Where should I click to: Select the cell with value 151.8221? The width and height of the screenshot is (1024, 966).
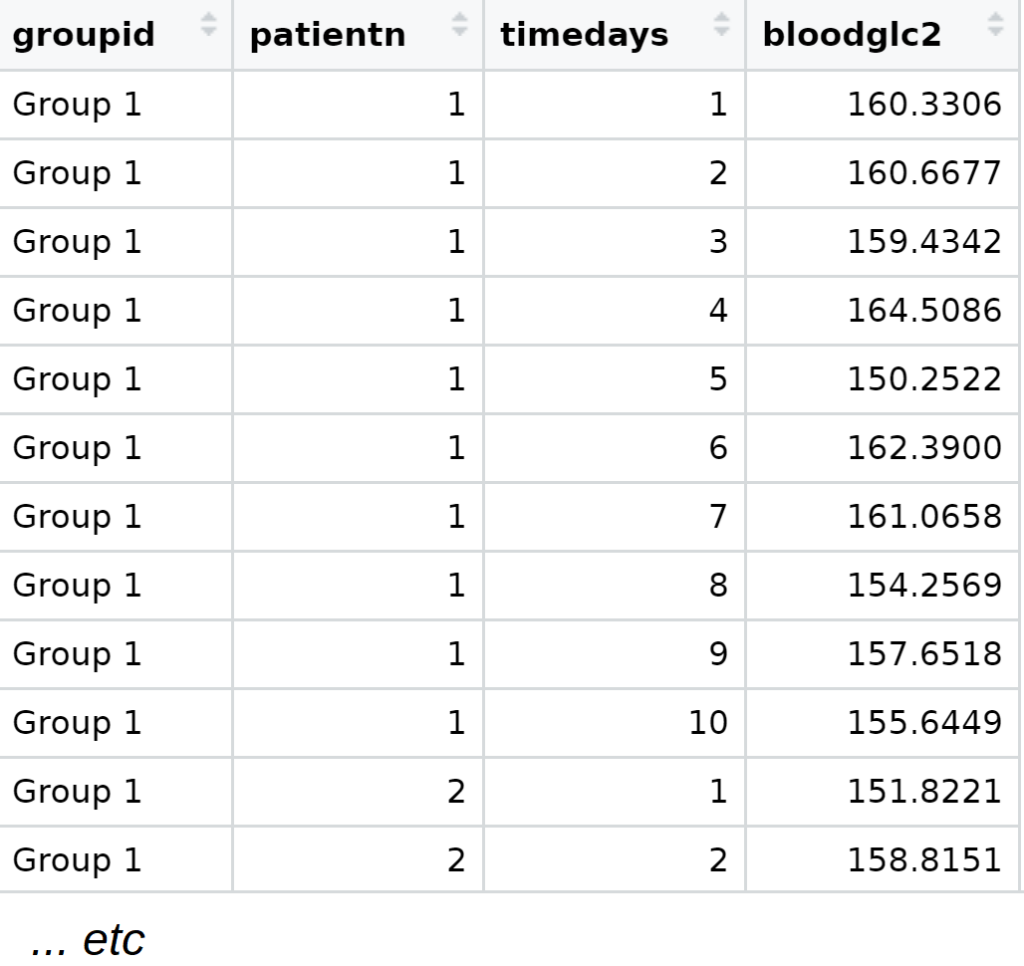pyautogui.click(x=924, y=792)
